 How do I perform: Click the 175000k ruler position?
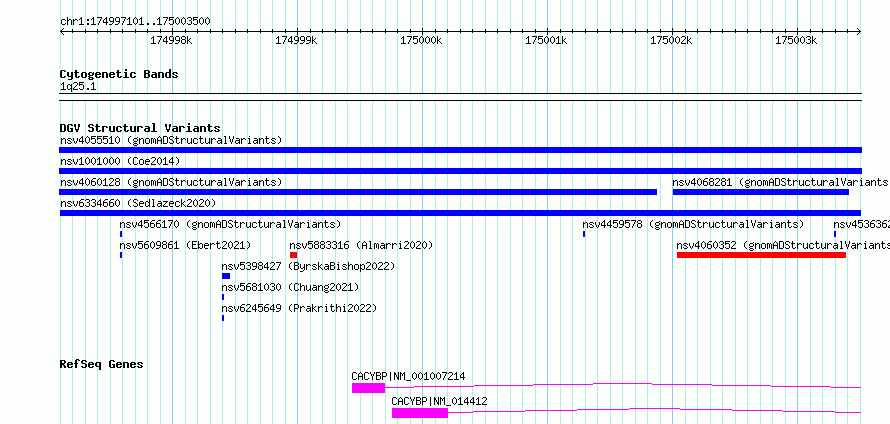click(421, 40)
